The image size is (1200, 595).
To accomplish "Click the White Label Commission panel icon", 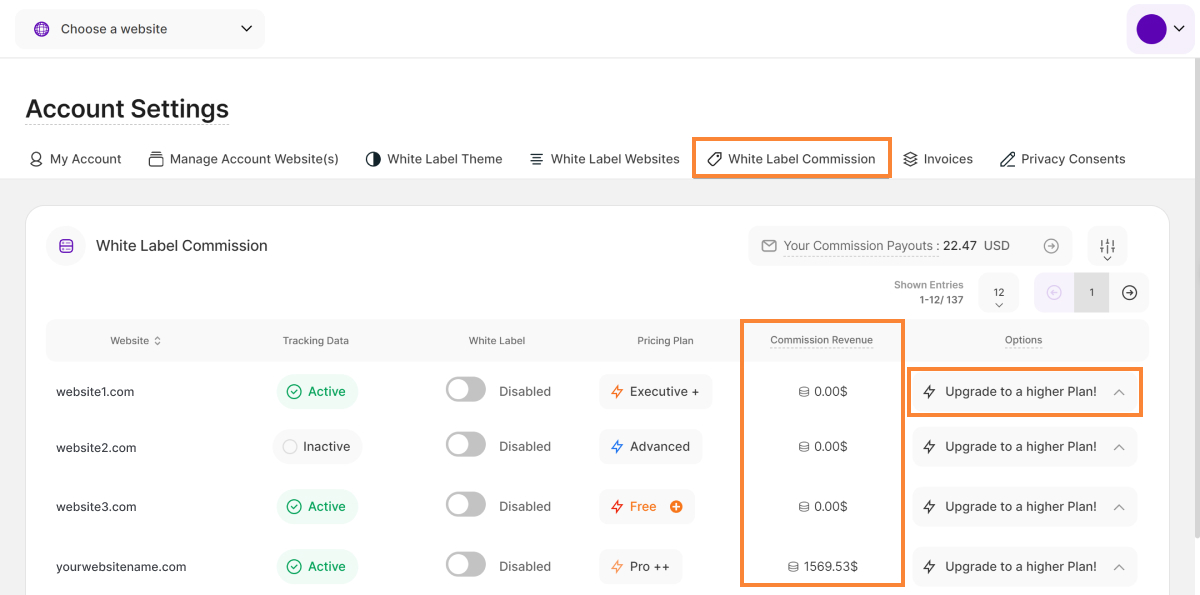I will pos(66,246).
